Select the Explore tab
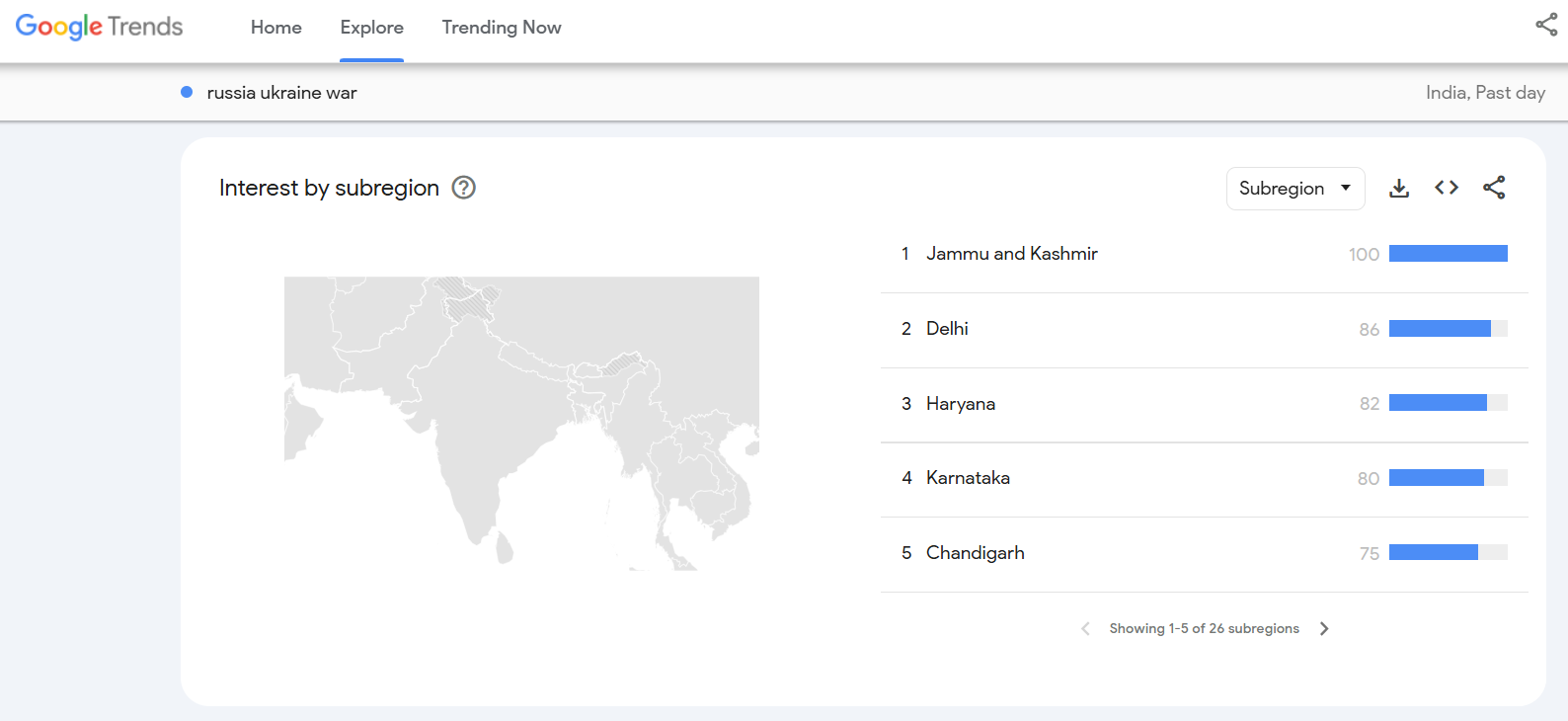The height and width of the screenshot is (721, 1568). [371, 28]
